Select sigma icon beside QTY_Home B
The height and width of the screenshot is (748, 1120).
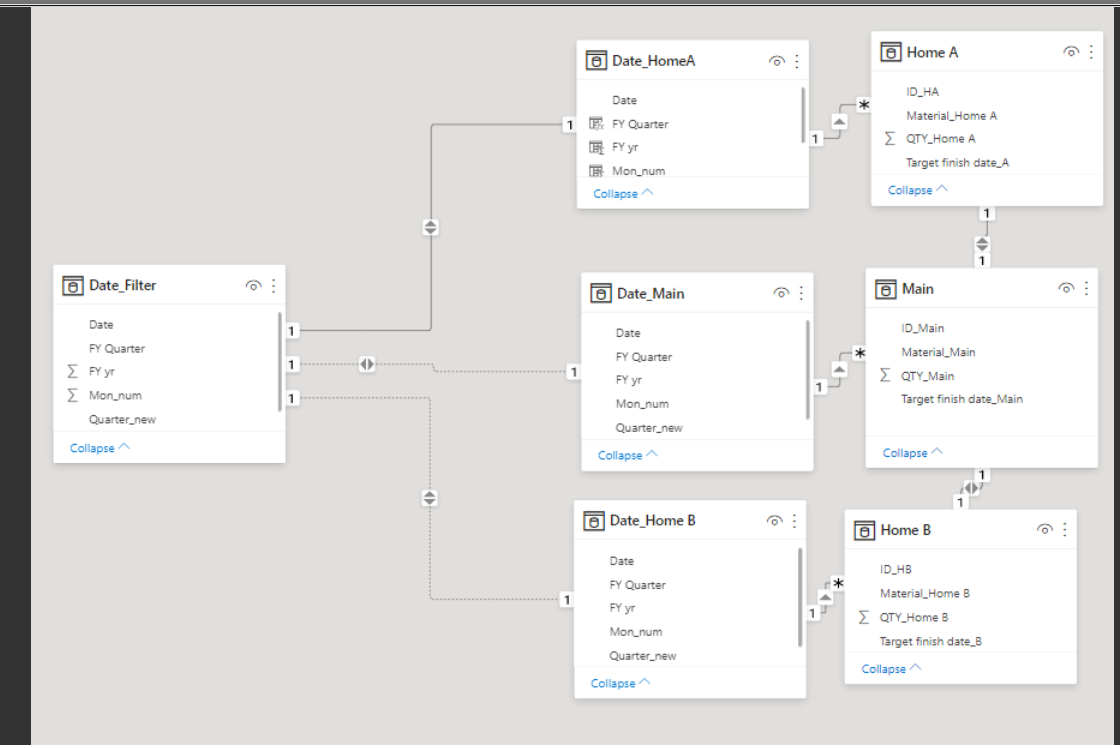(864, 617)
